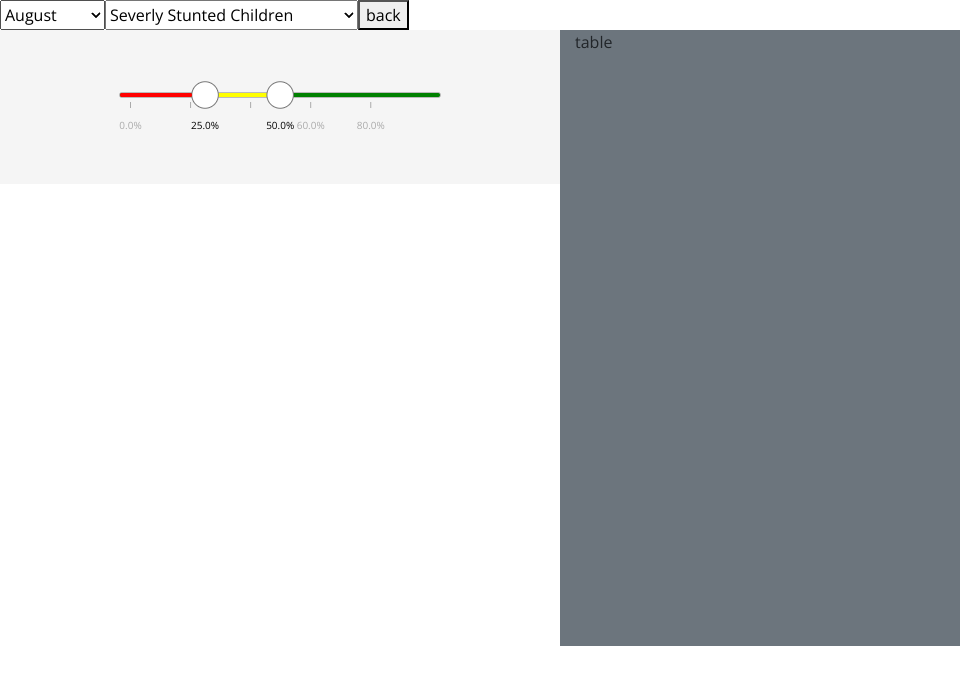Click the 0.0% scale label
The image size is (960, 700).
pyautogui.click(x=130, y=126)
